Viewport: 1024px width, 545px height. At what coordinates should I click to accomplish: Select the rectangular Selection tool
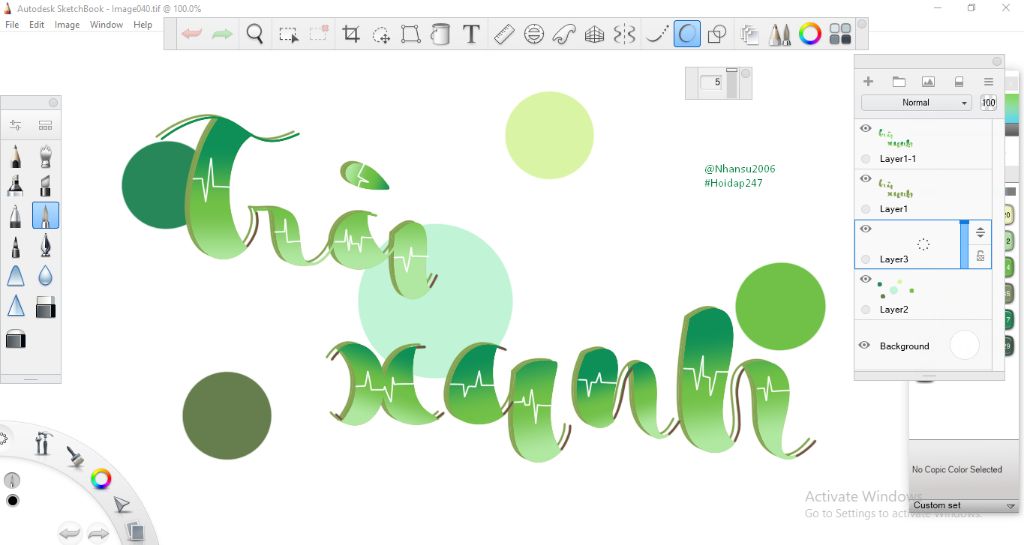point(288,34)
